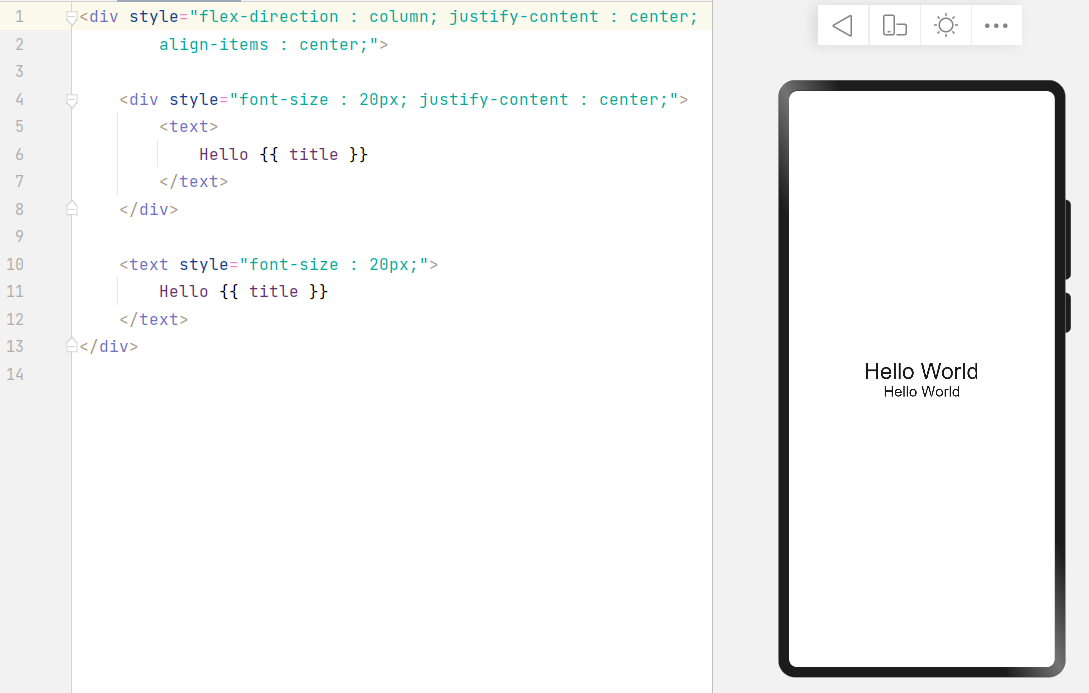Click line number 10 in the gutter
The width and height of the screenshot is (1089, 693).
coord(15,265)
